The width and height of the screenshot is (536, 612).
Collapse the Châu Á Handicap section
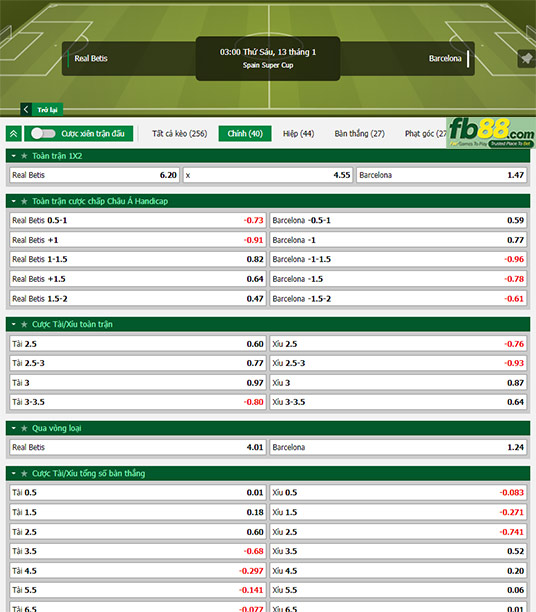click(14, 201)
